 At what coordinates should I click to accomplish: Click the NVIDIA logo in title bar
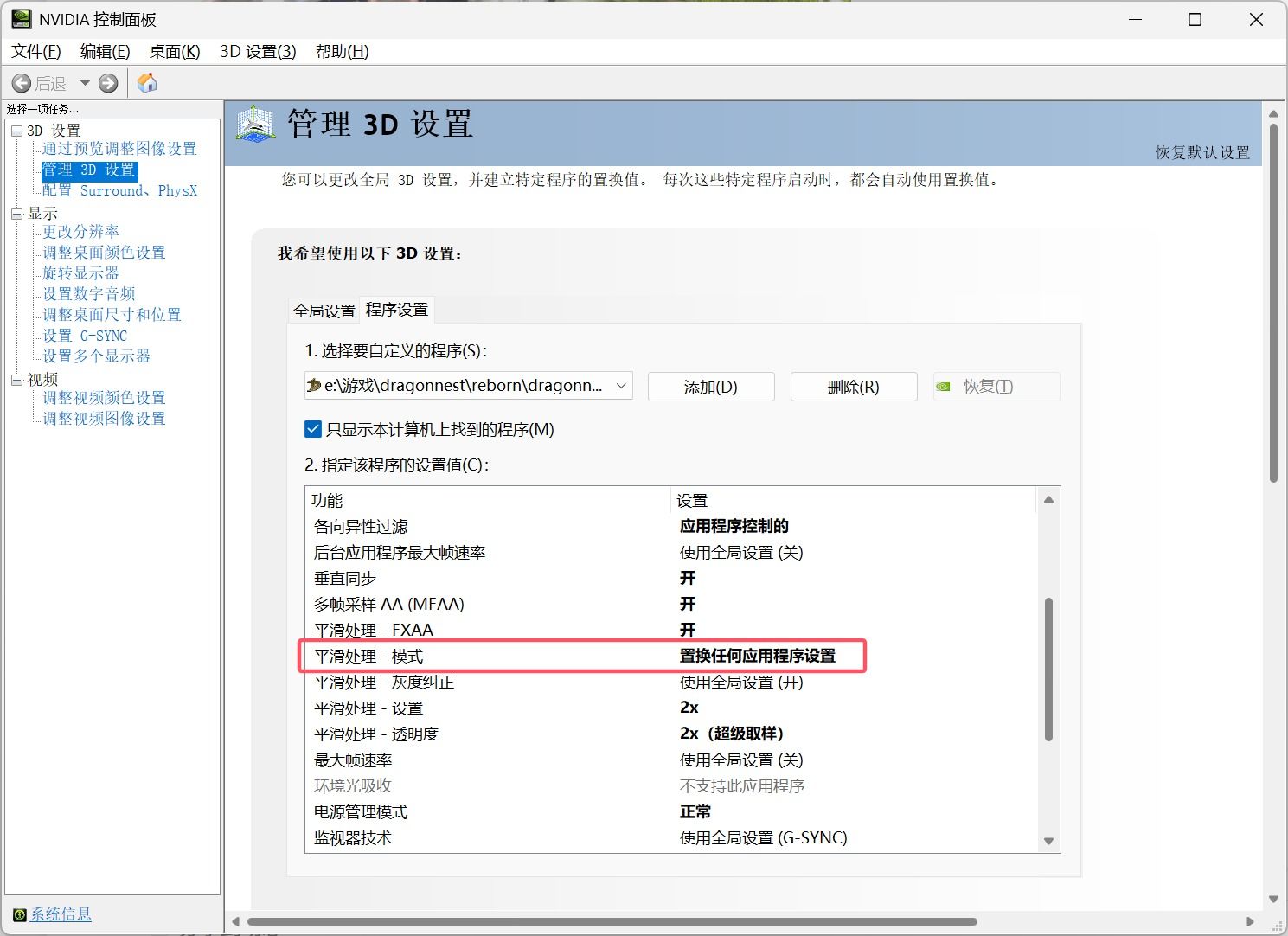[x=21, y=19]
